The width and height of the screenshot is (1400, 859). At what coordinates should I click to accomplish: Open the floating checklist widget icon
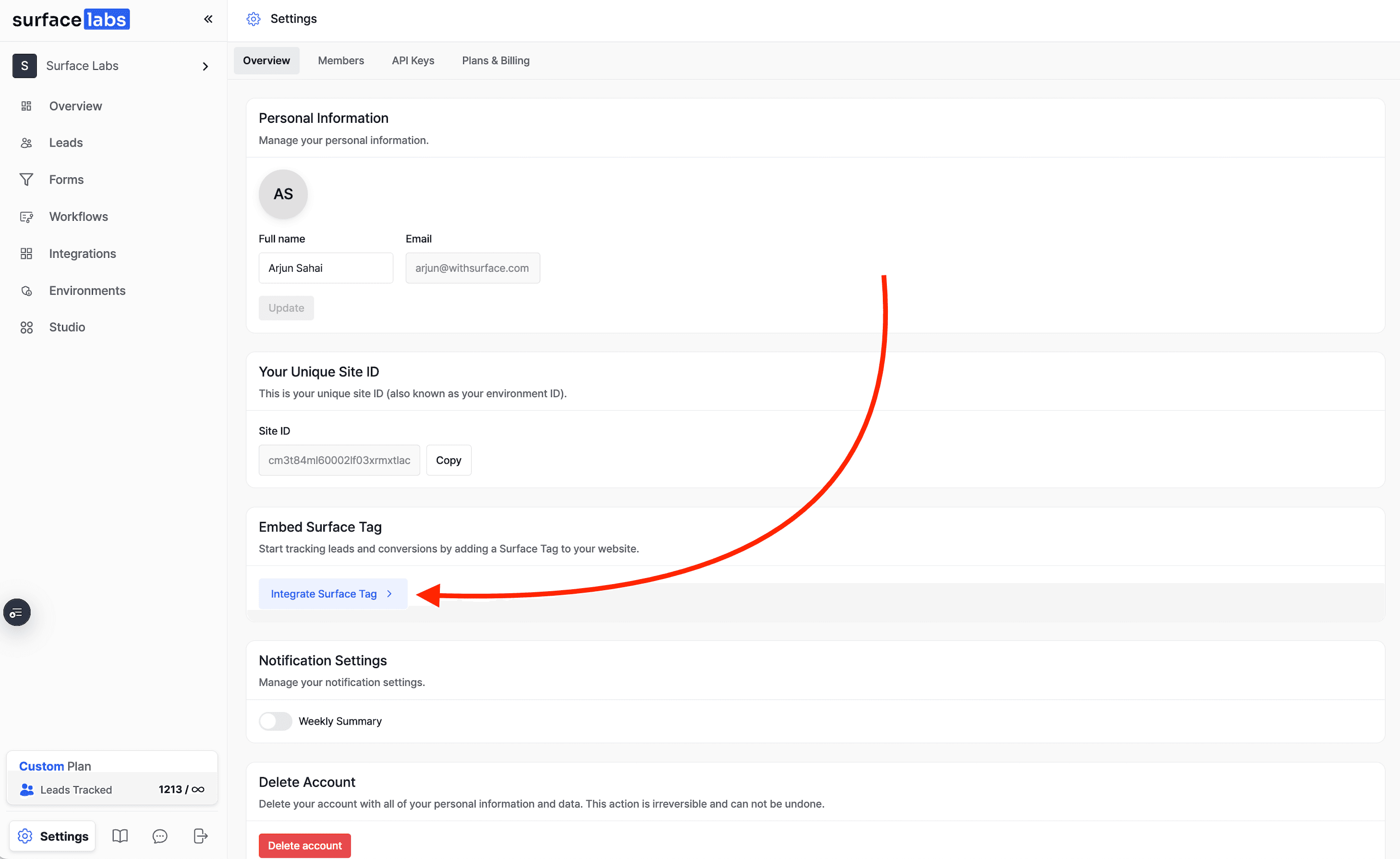(17, 612)
